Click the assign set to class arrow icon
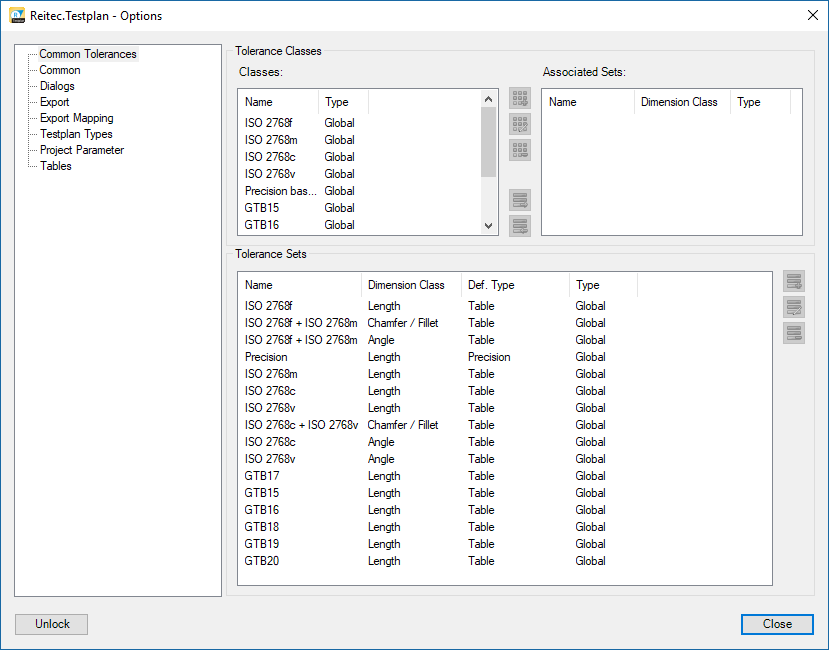 (x=520, y=200)
